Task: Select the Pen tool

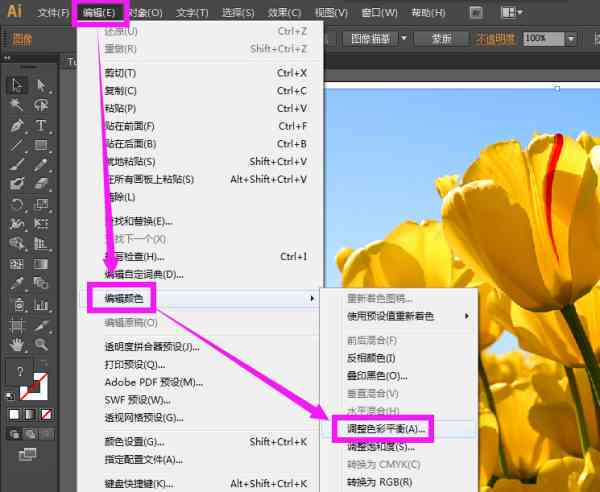Action: 17,125
